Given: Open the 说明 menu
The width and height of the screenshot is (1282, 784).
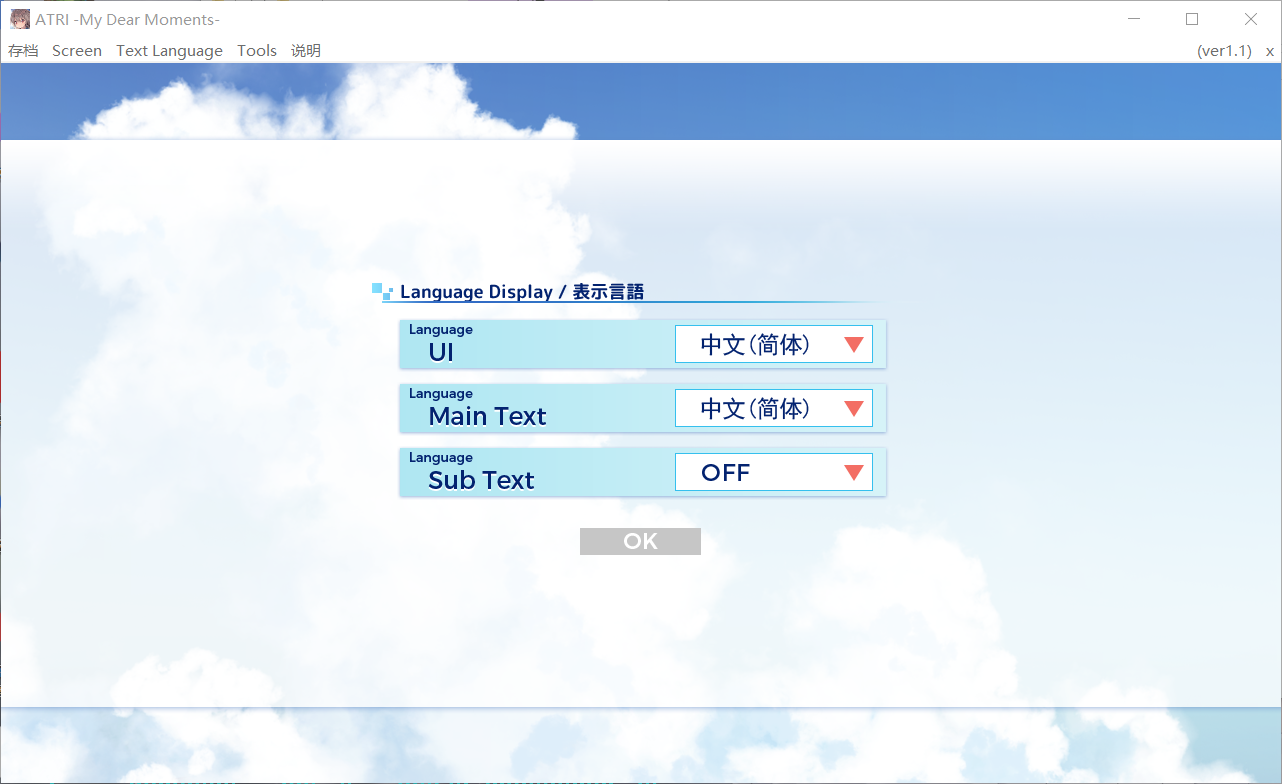Looking at the screenshot, I should tap(306, 51).
